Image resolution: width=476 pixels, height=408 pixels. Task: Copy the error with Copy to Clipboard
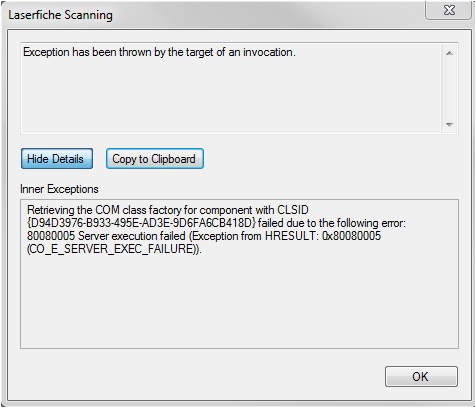tap(155, 159)
